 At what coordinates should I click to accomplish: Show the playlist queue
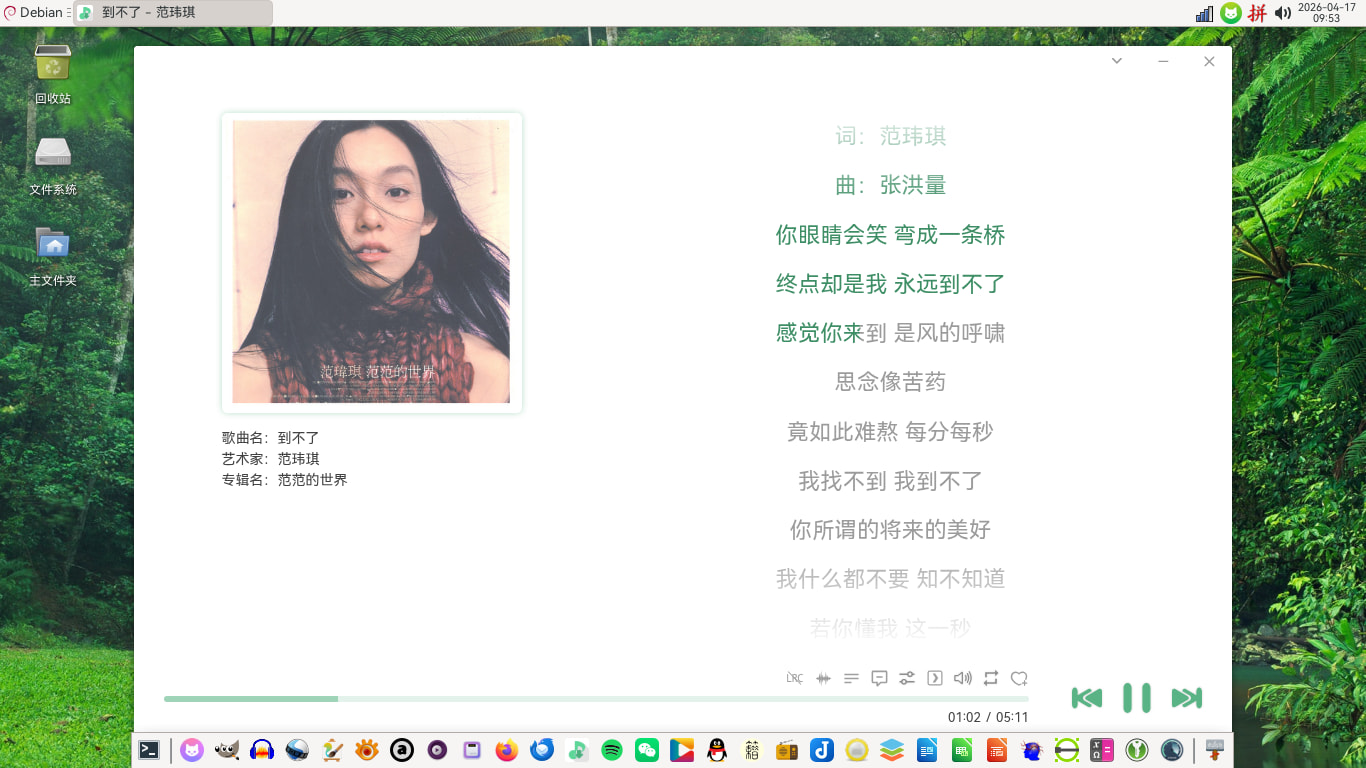[851, 678]
